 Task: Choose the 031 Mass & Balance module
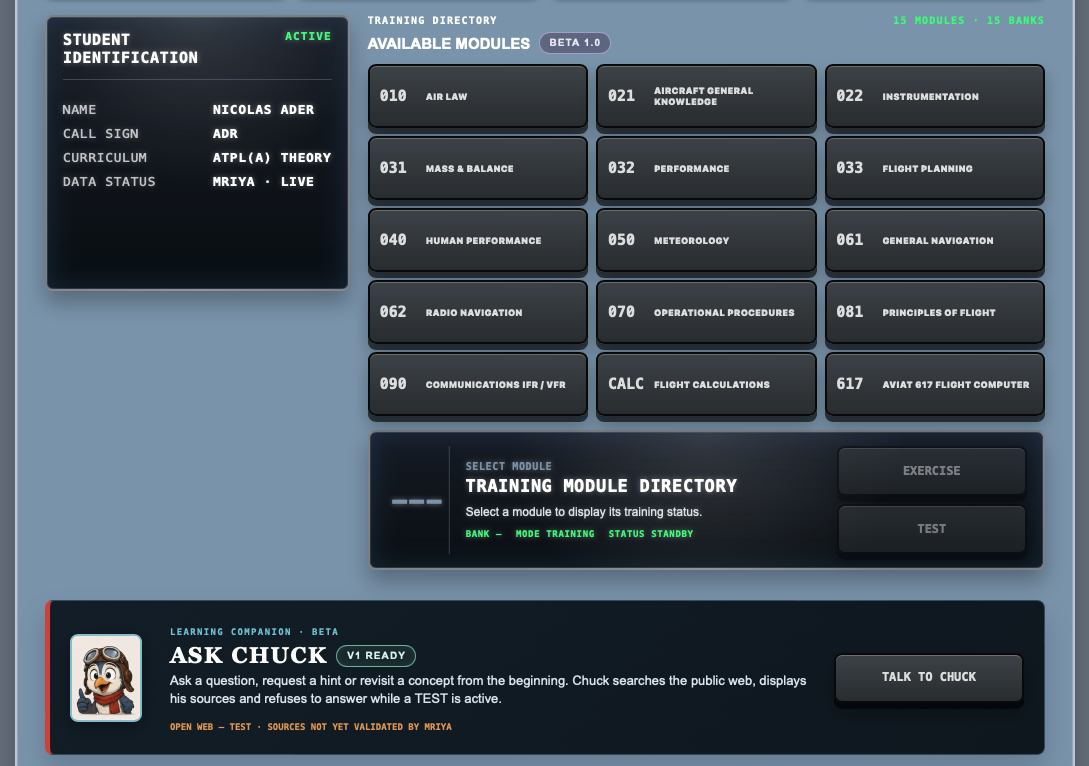pos(478,168)
